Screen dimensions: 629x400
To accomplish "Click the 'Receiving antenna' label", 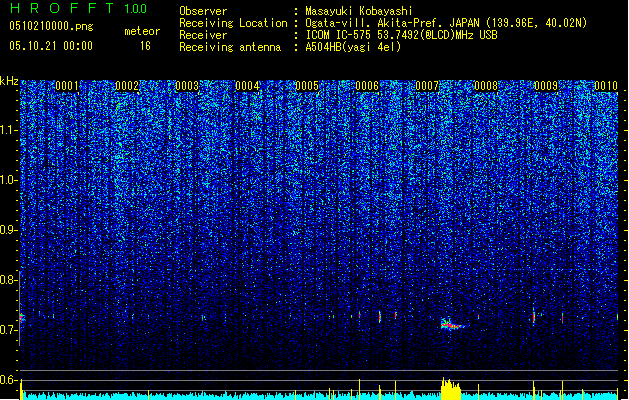I will (x=230, y=47).
